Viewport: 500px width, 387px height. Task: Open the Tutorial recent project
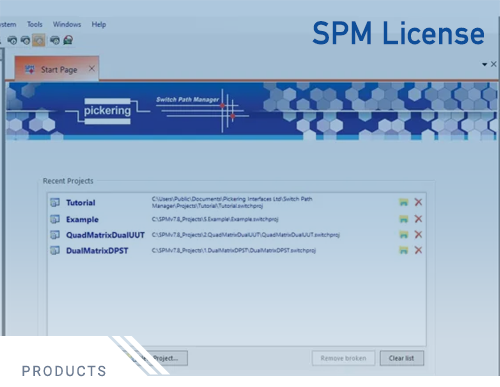tap(81, 202)
